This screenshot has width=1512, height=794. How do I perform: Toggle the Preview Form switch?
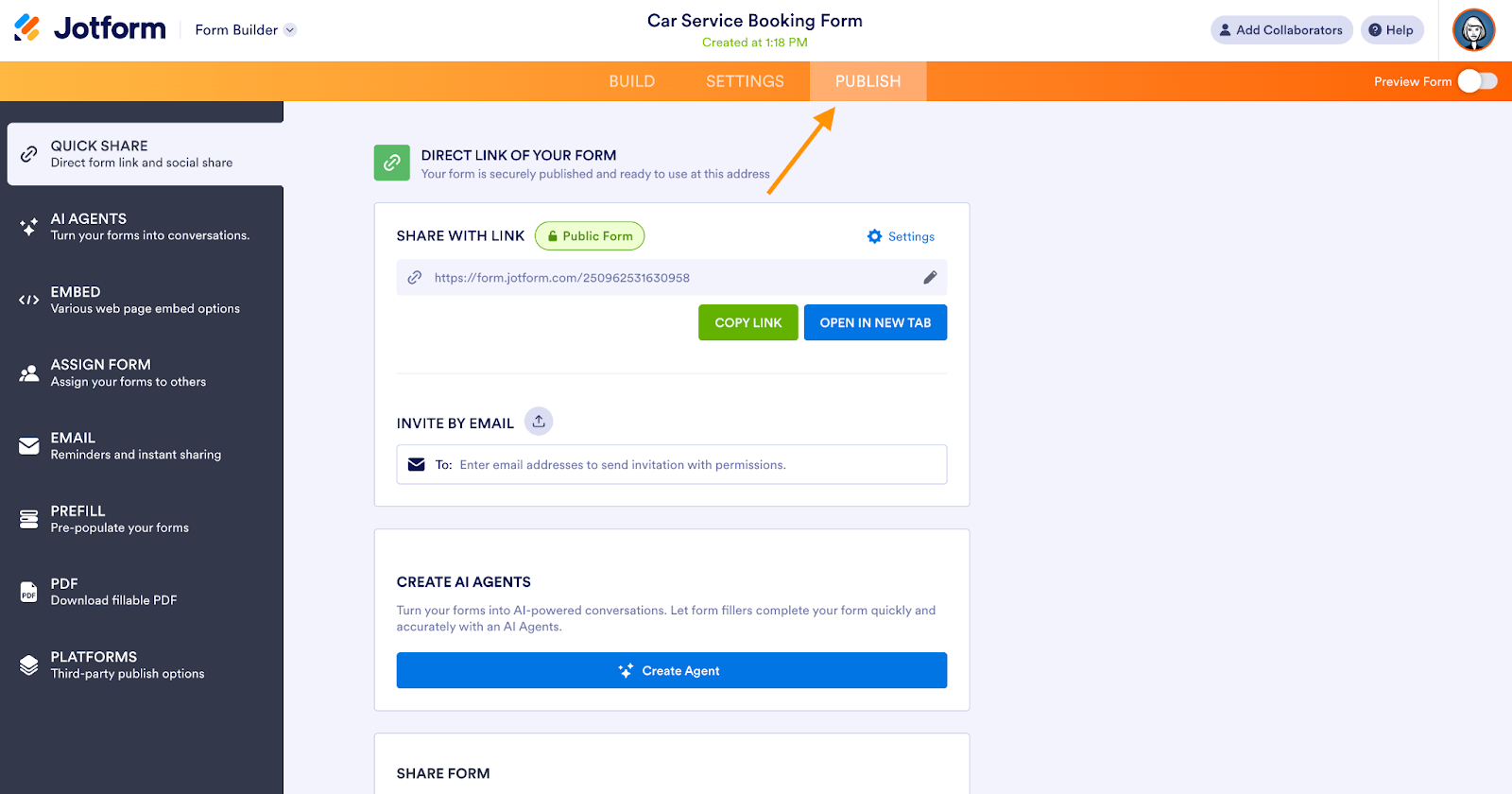1477,81
